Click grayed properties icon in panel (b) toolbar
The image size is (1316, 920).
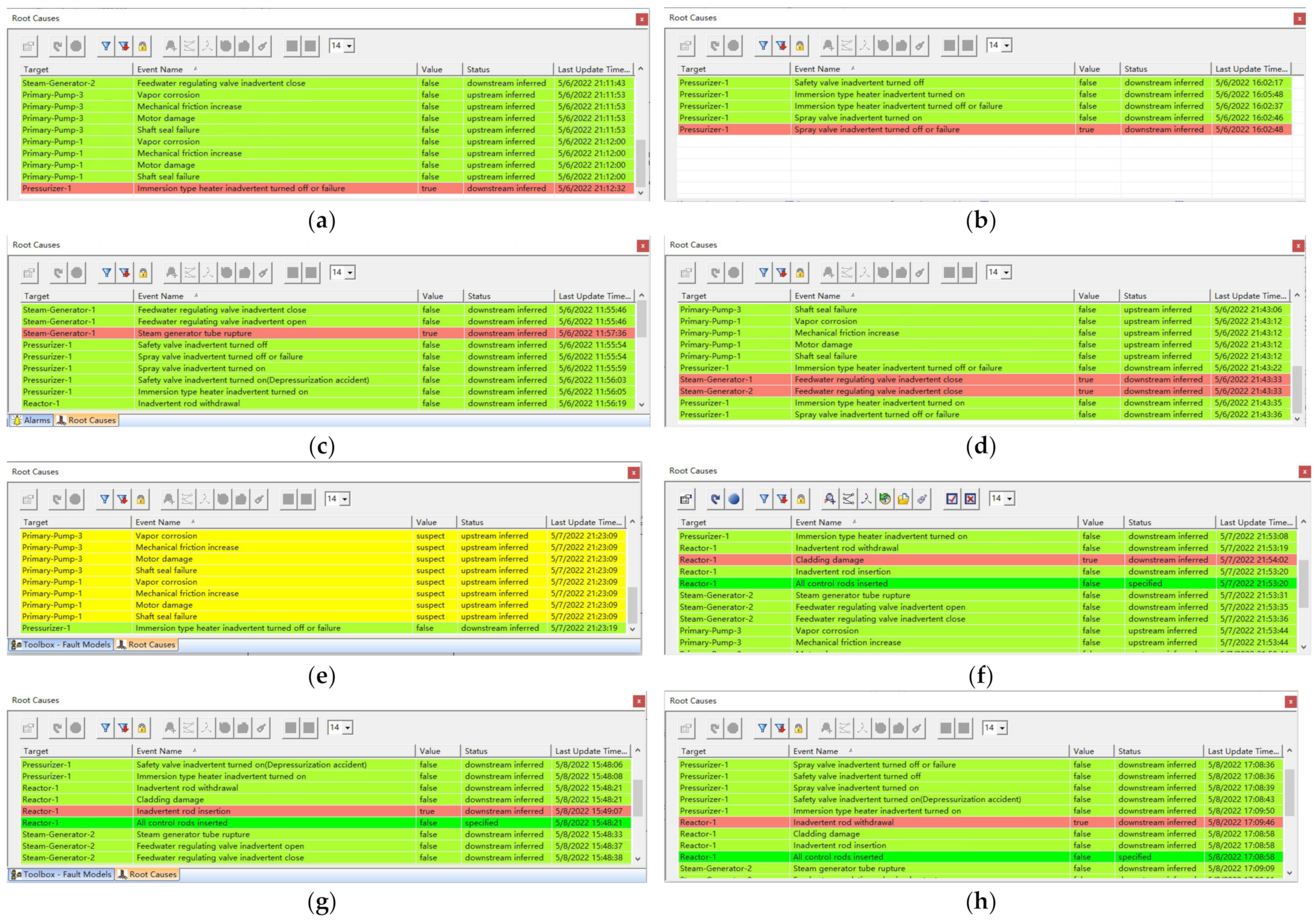pos(686,45)
